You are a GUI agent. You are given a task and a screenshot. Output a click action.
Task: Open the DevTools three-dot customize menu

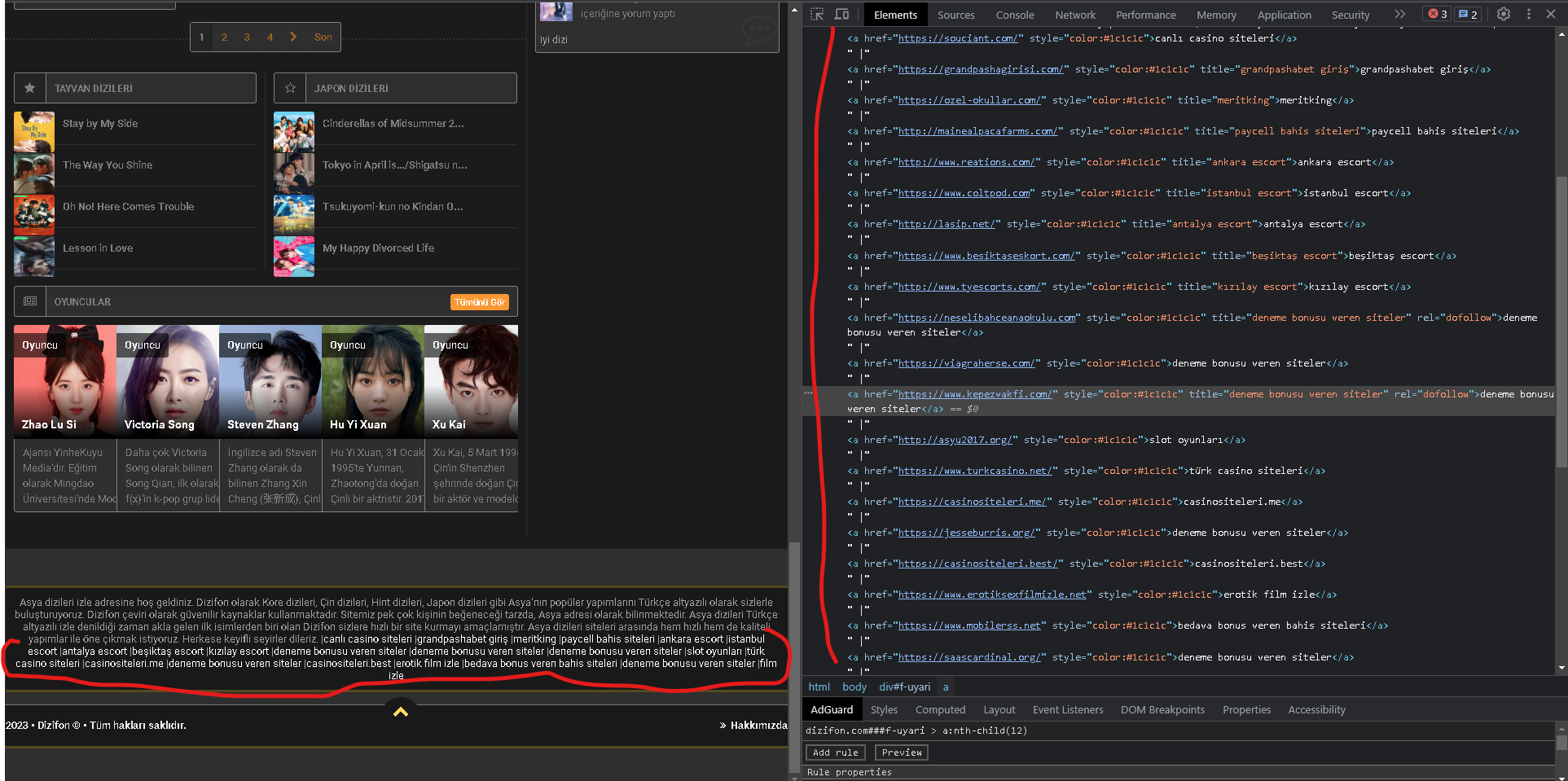1528,14
